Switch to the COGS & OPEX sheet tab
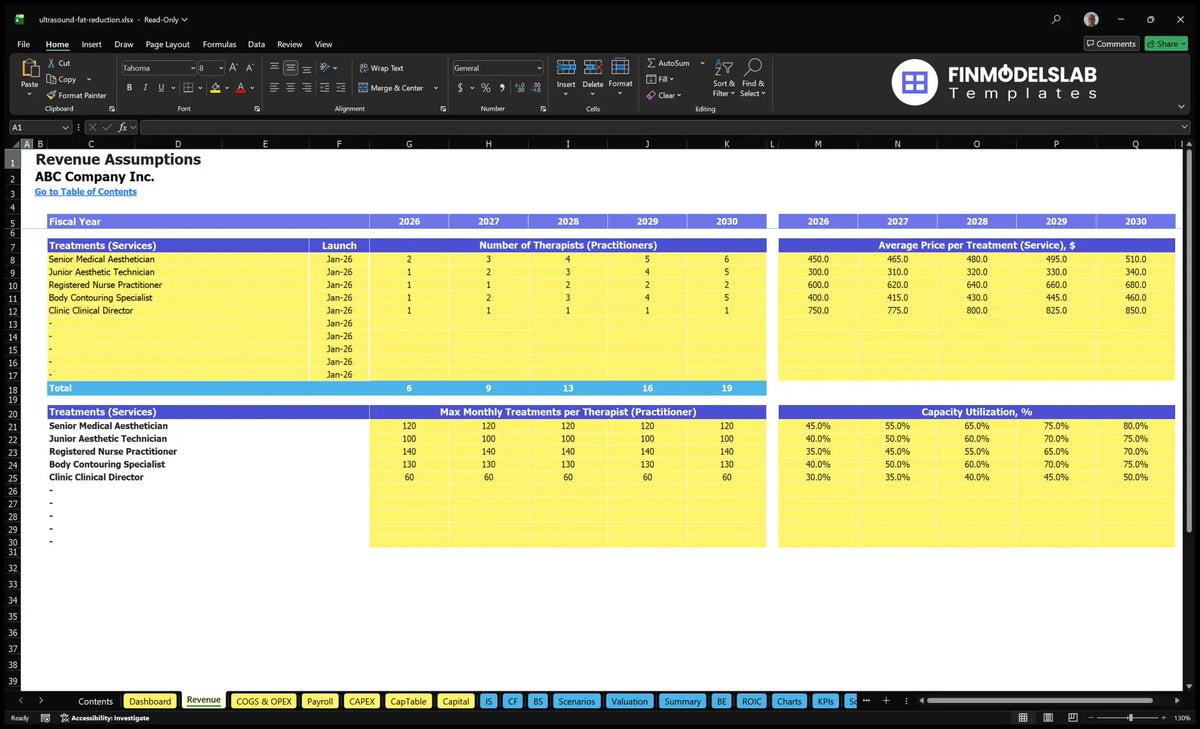Viewport: 1200px width, 729px height. 264,701
